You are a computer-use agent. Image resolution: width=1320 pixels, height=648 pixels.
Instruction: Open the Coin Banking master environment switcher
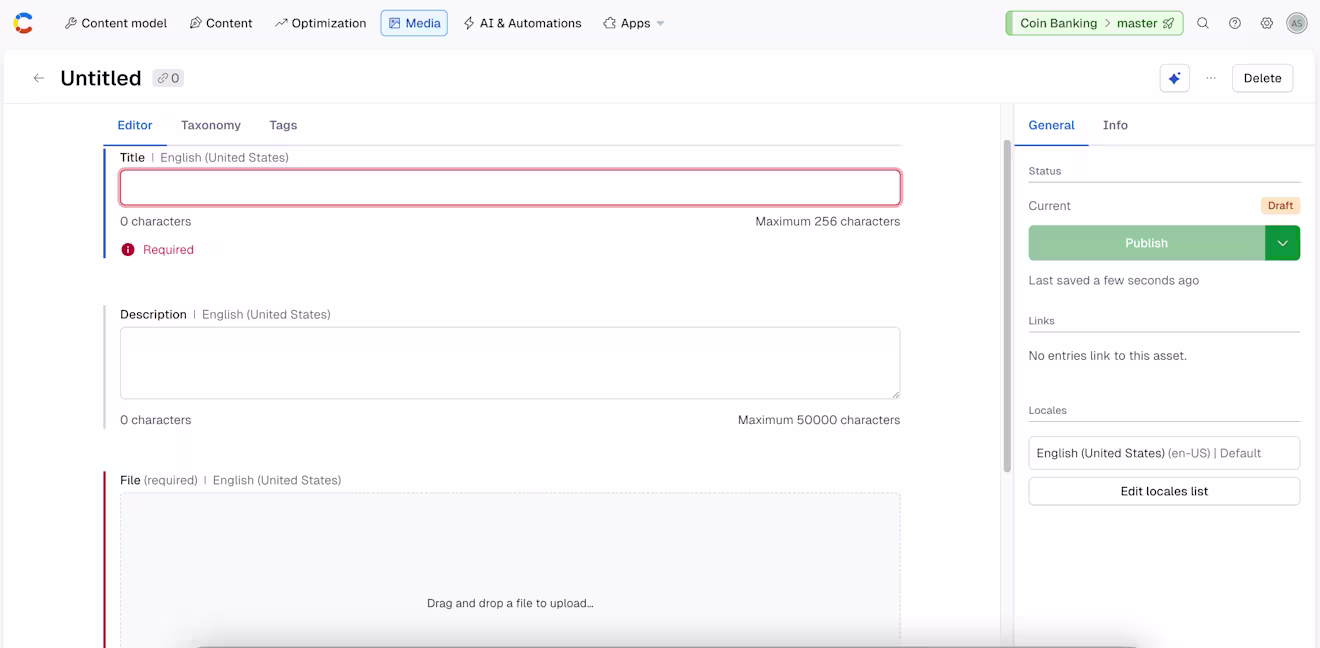[1094, 23]
